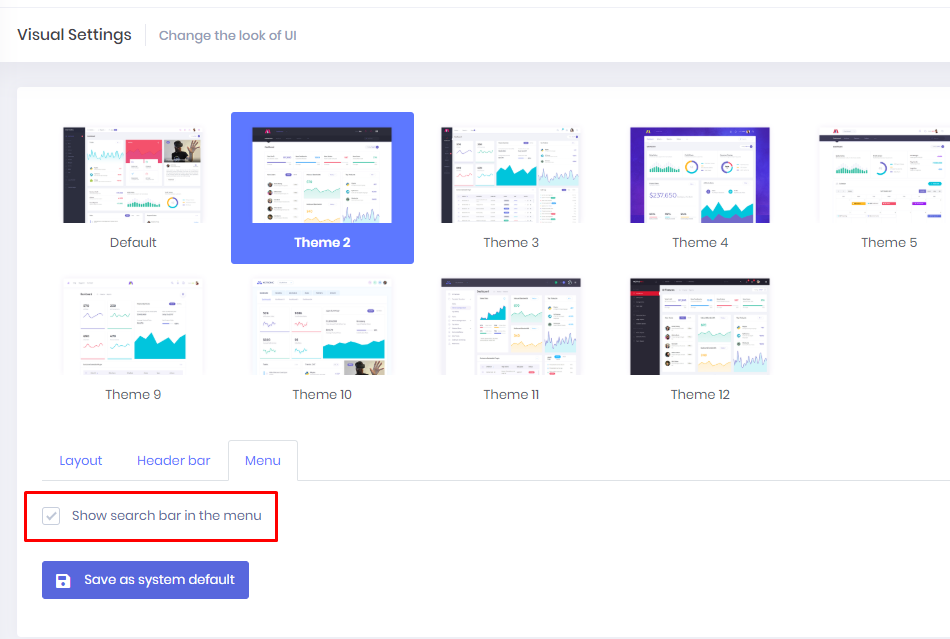Switch to the Layout tab
Screen dimensions: 950x639
tap(81, 461)
